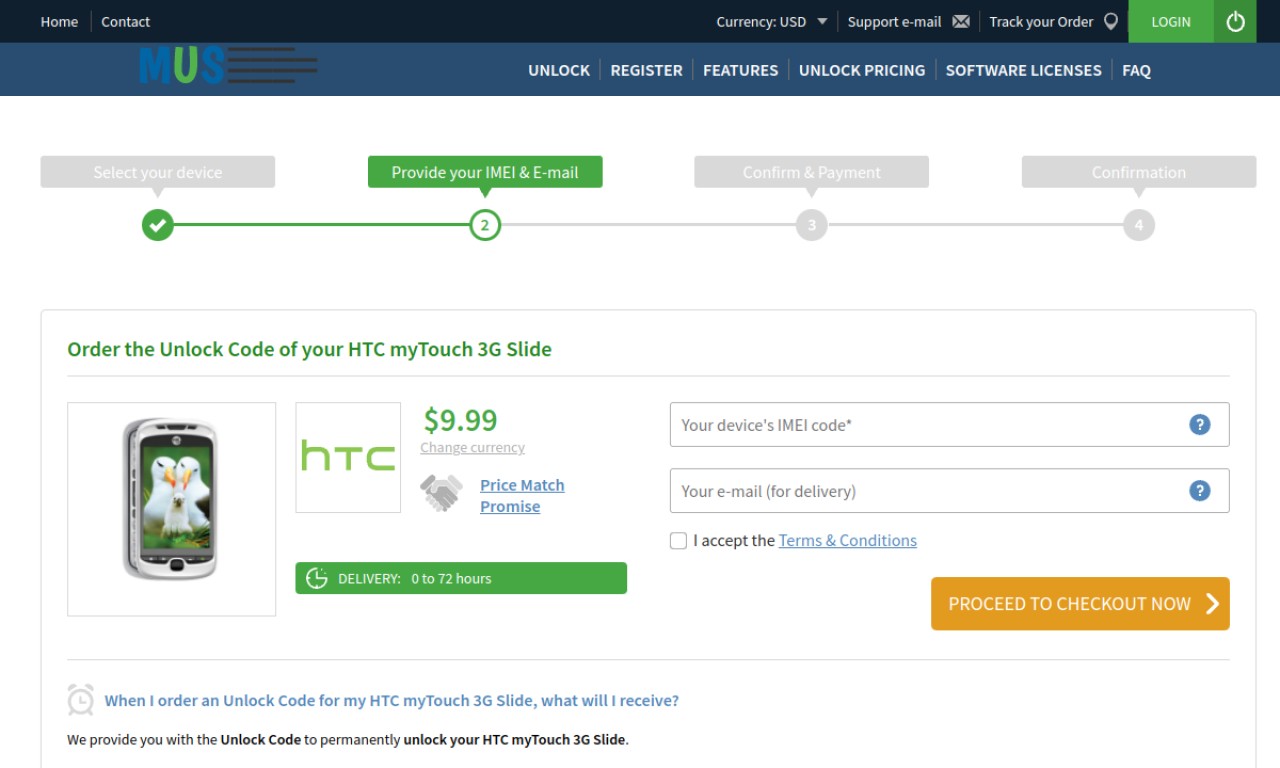The width and height of the screenshot is (1280, 768).
Task: Click the Track your Order location pin icon
Action: pos(1110,22)
